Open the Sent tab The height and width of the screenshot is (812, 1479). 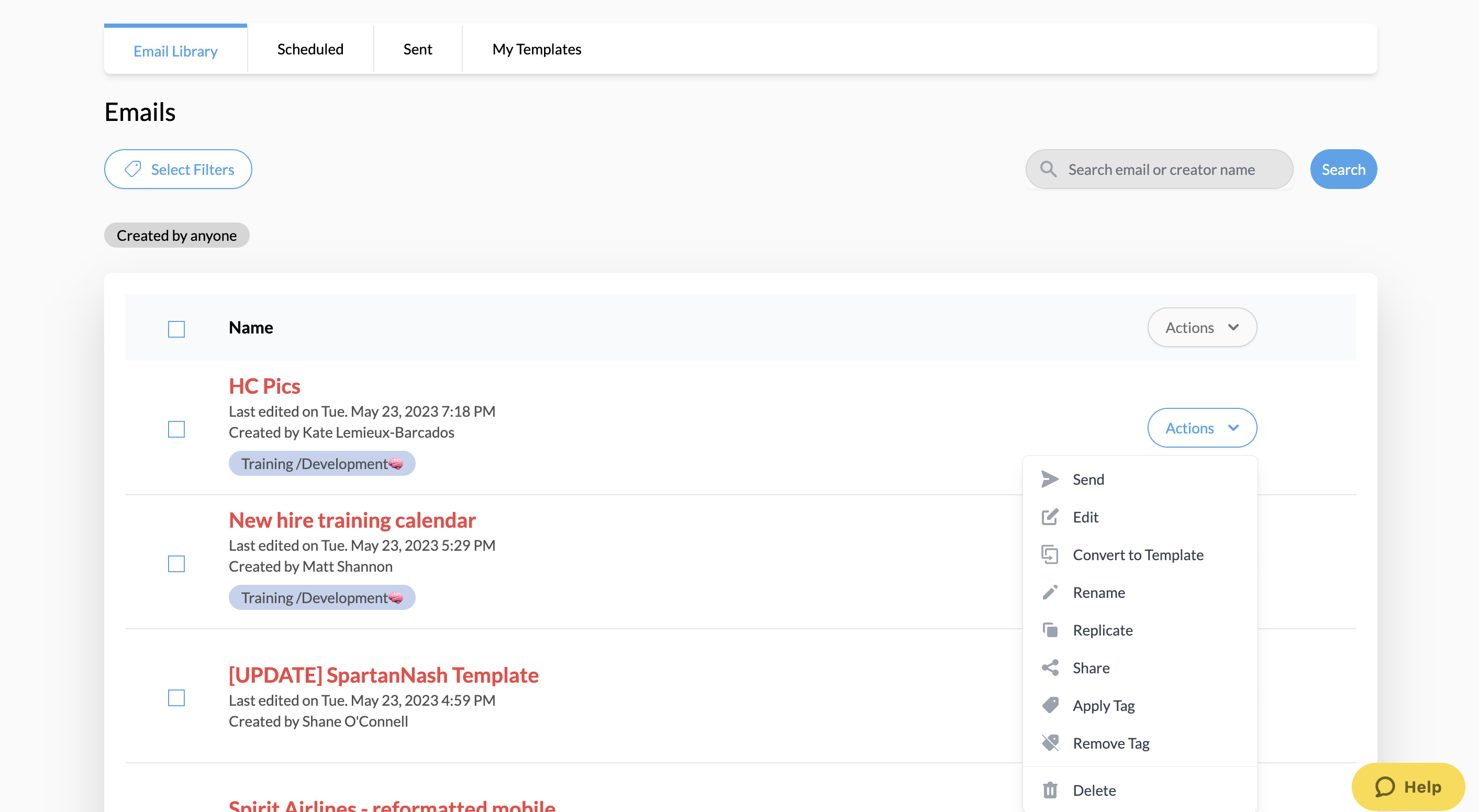[x=417, y=49]
